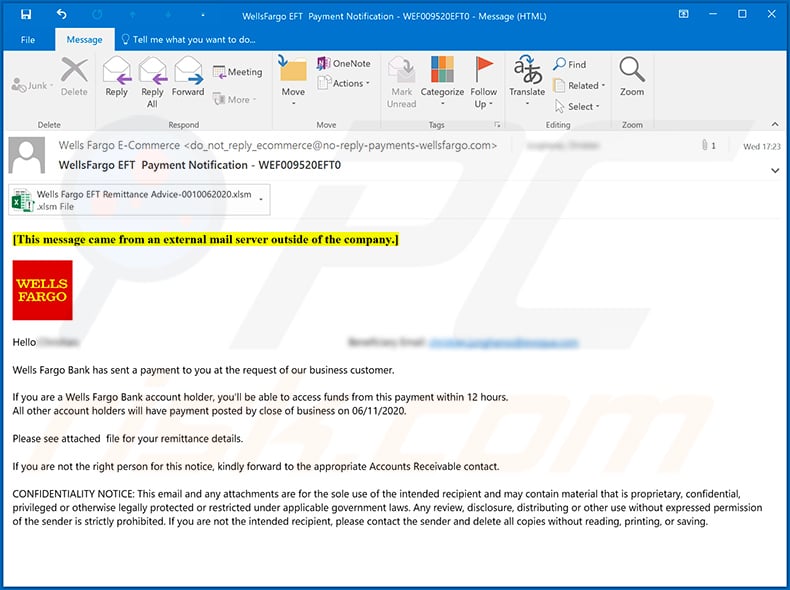790x590 pixels.
Task: Click the Save icon in title bar
Action: coord(26,15)
